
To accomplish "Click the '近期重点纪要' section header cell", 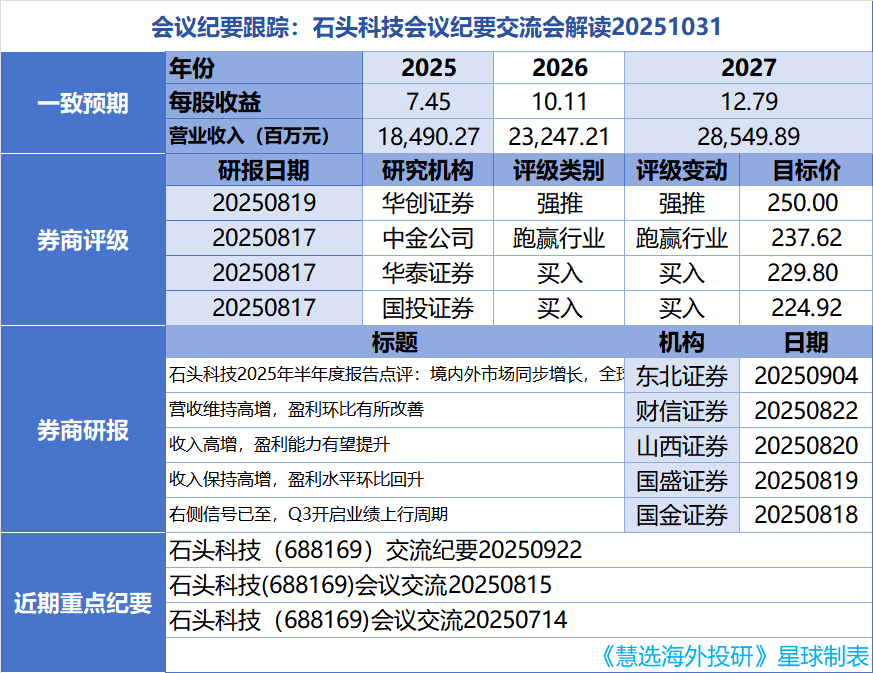I will click(83, 602).
